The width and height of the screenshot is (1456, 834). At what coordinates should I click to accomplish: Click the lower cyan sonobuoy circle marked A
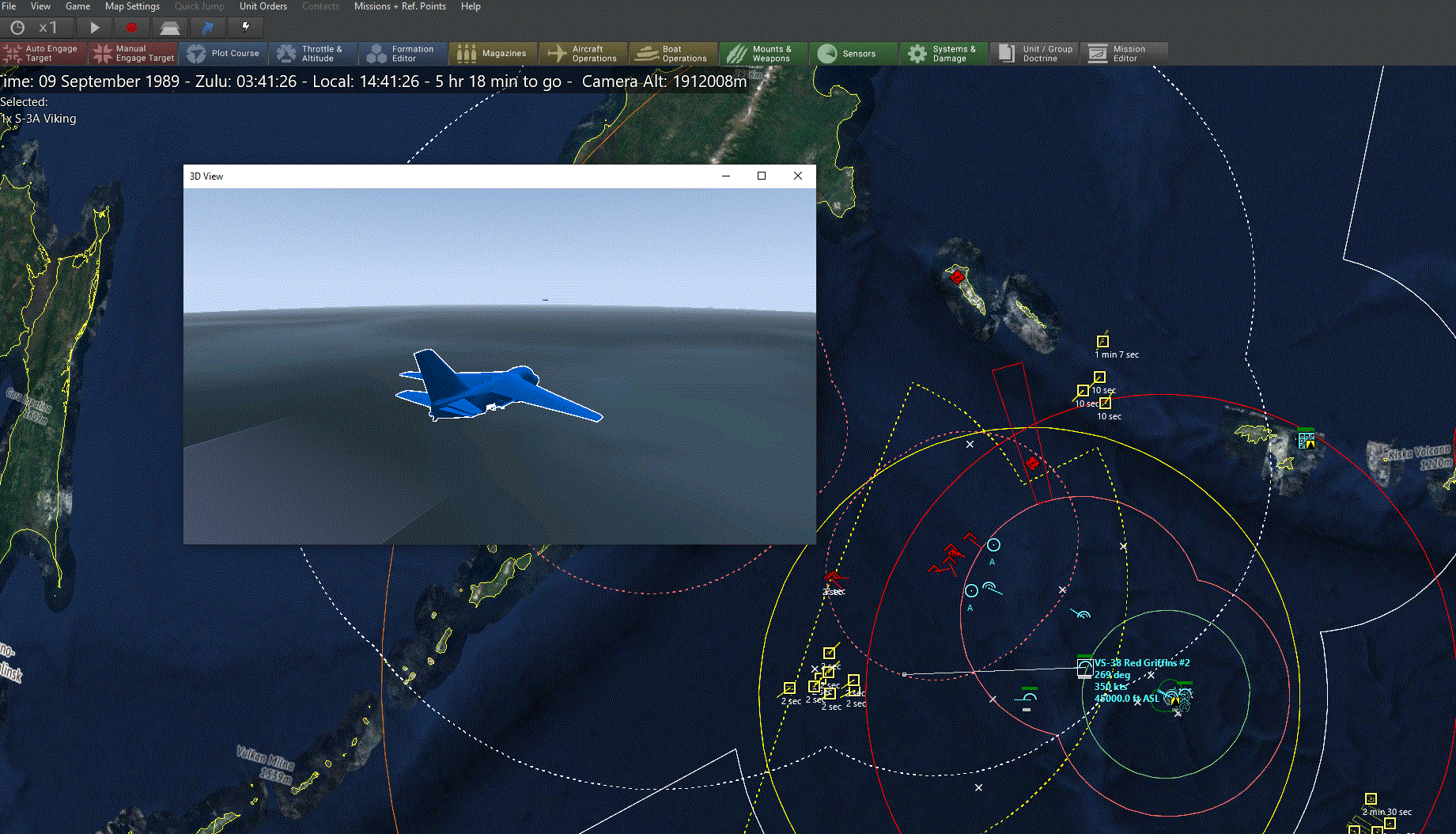coord(971,591)
